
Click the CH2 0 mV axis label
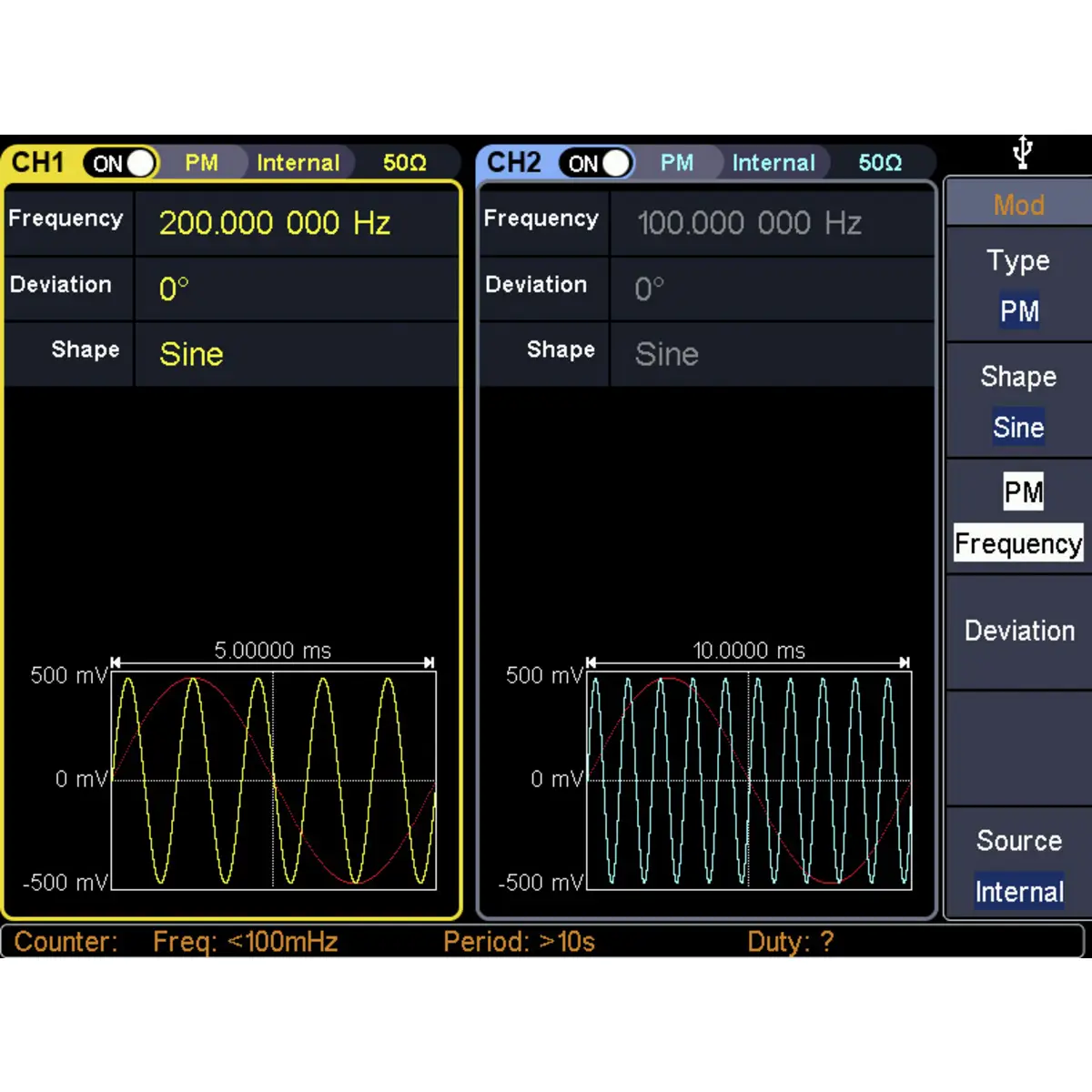point(557,779)
